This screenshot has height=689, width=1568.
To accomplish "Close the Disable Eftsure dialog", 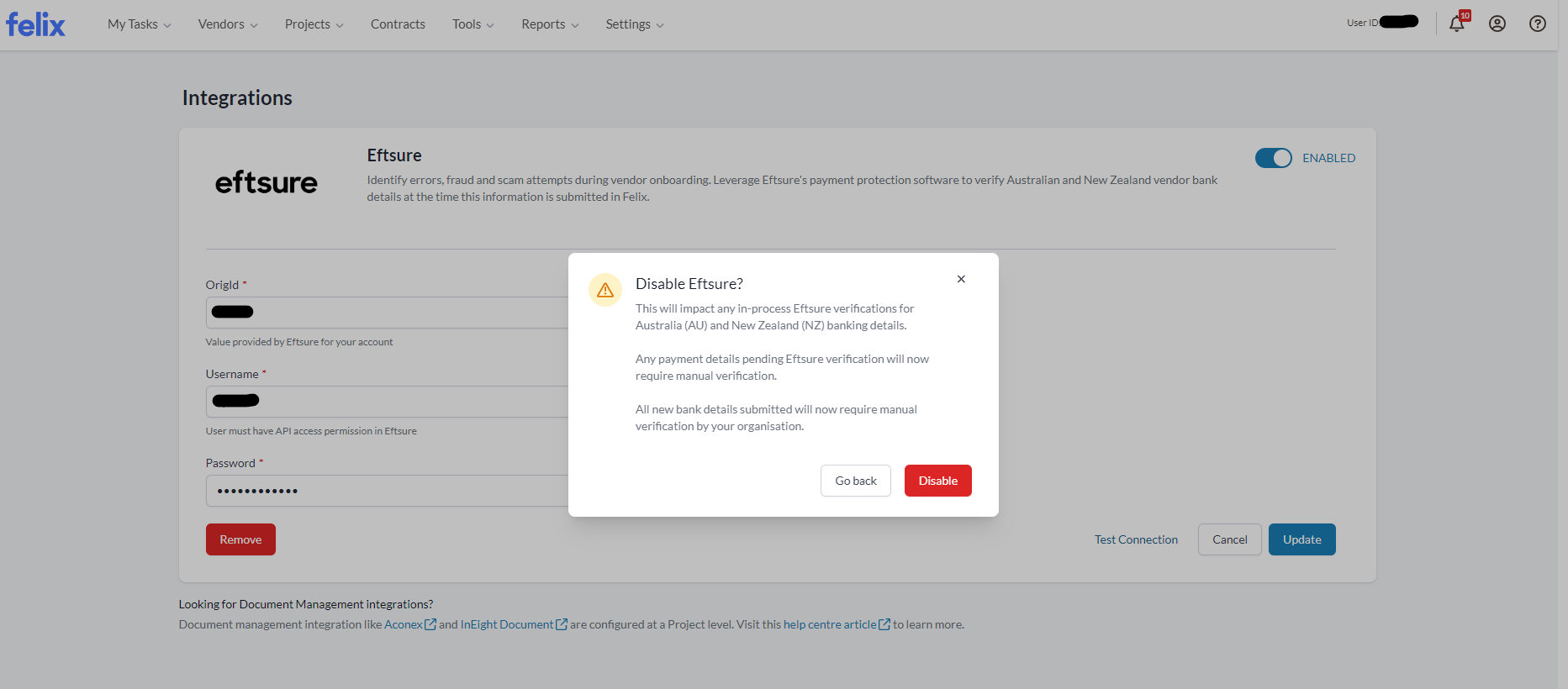I will [x=961, y=279].
